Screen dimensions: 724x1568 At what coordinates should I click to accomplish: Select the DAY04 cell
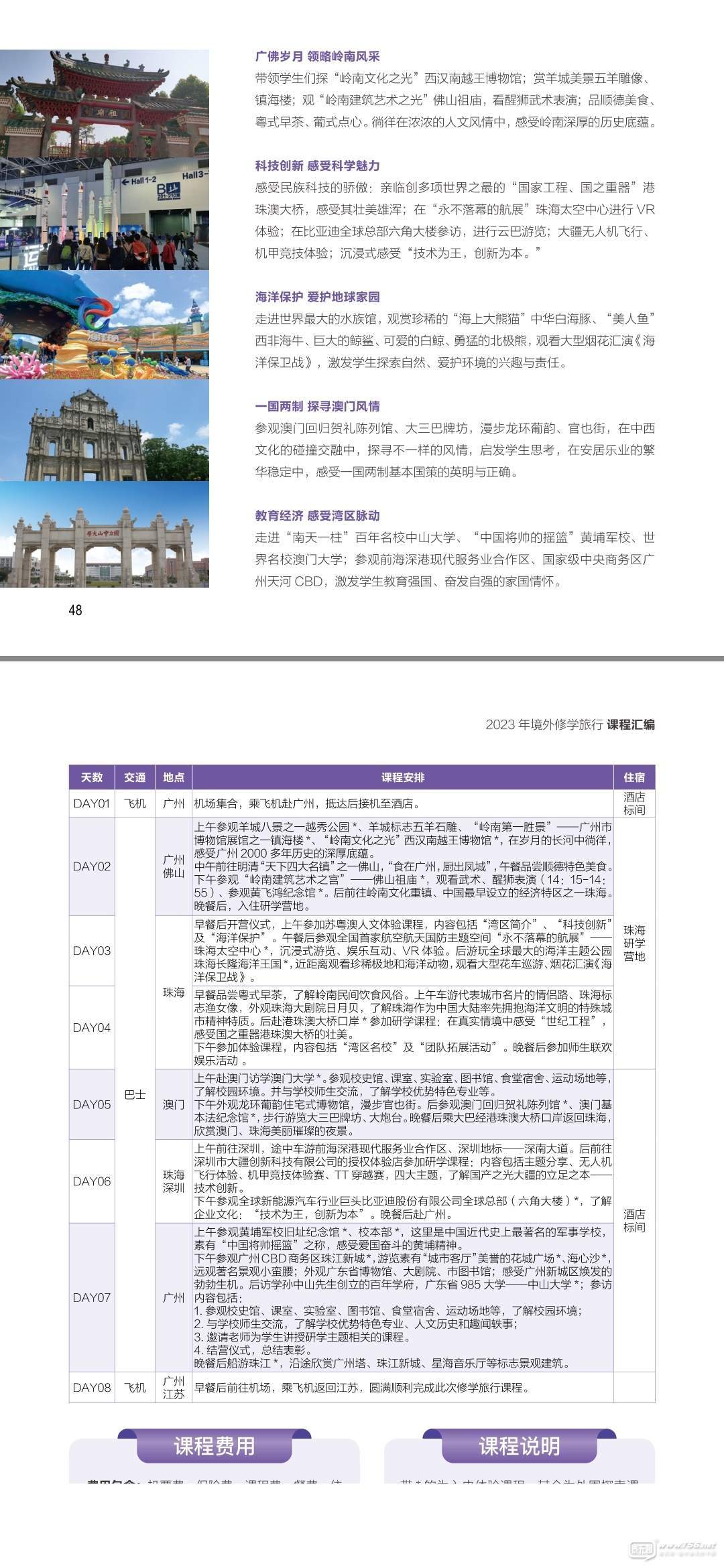tap(92, 1027)
